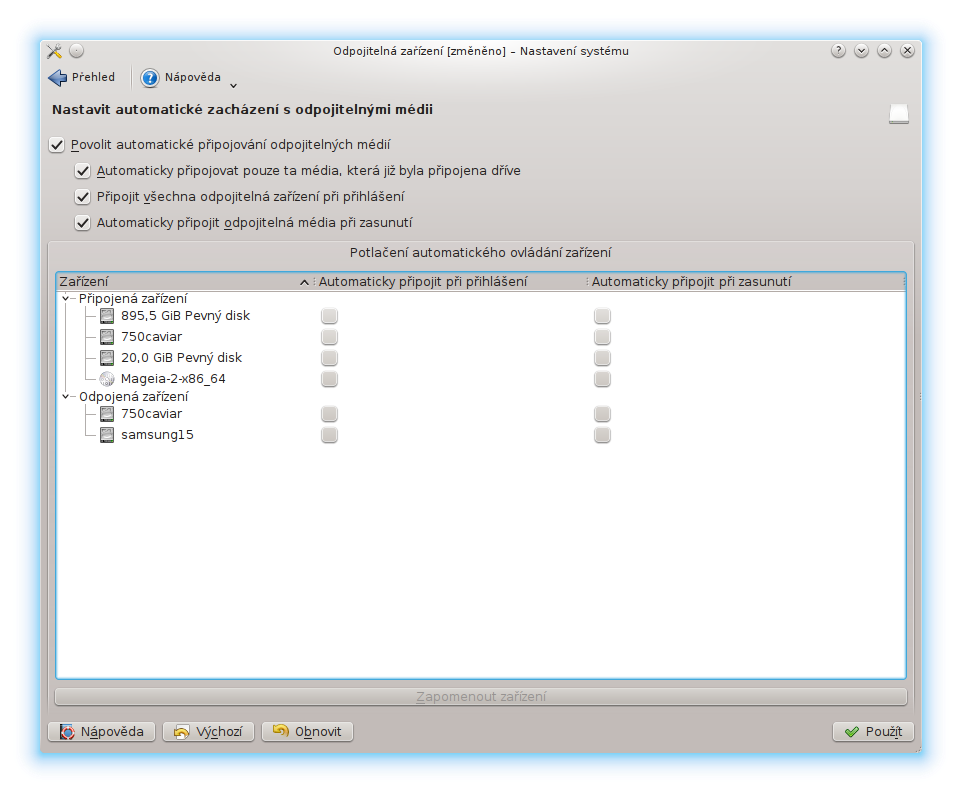The width and height of the screenshot is (962, 793).
Task: Click the disk icon beside samsung15
Action: tap(107, 435)
